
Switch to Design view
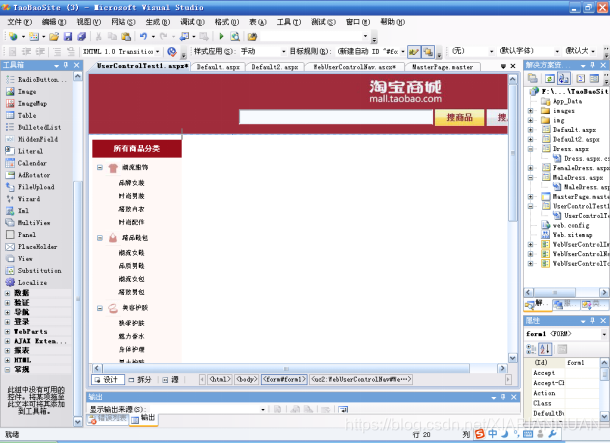108,380
